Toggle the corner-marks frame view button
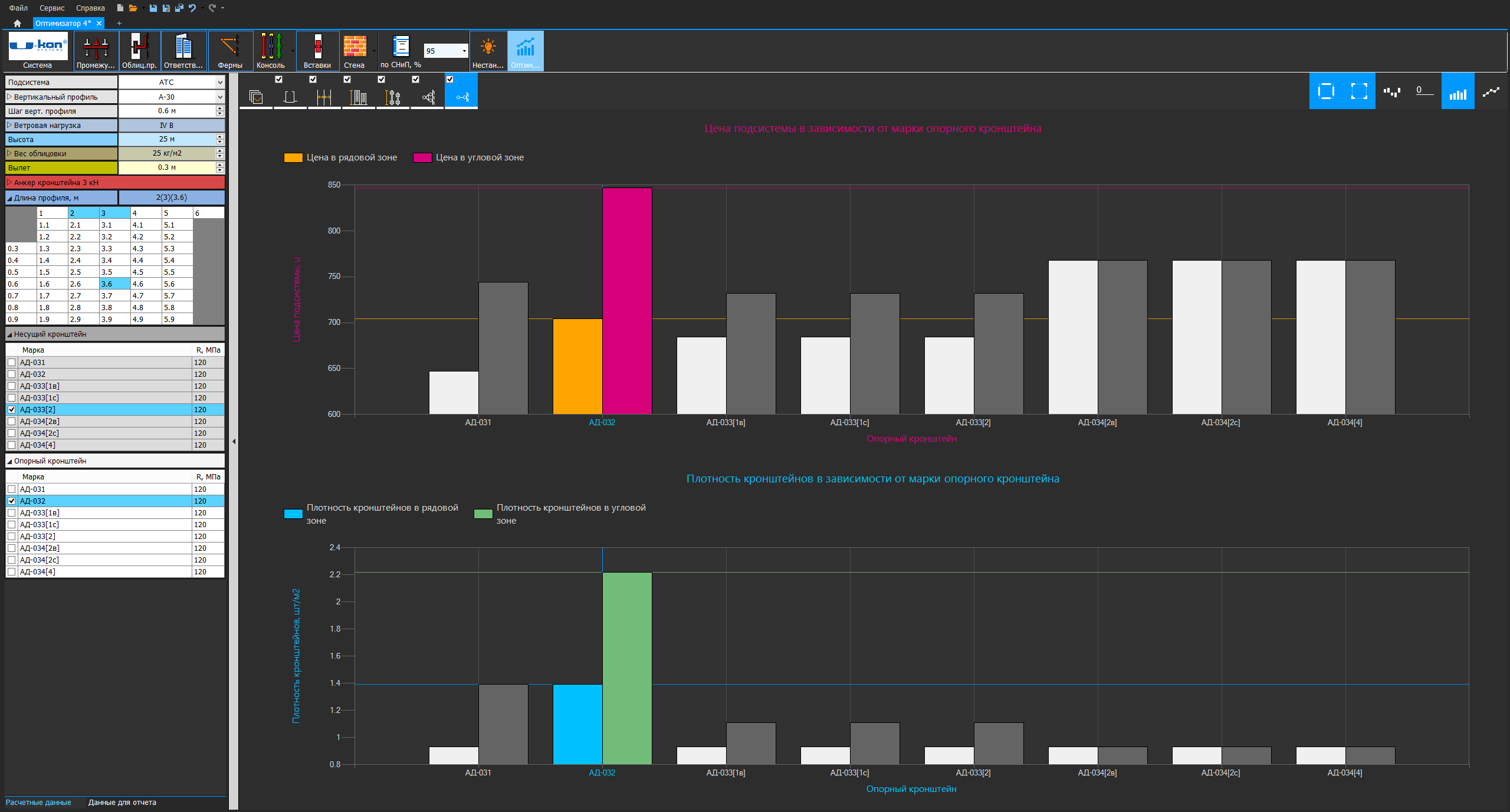This screenshot has height=812, width=1510. click(1359, 91)
